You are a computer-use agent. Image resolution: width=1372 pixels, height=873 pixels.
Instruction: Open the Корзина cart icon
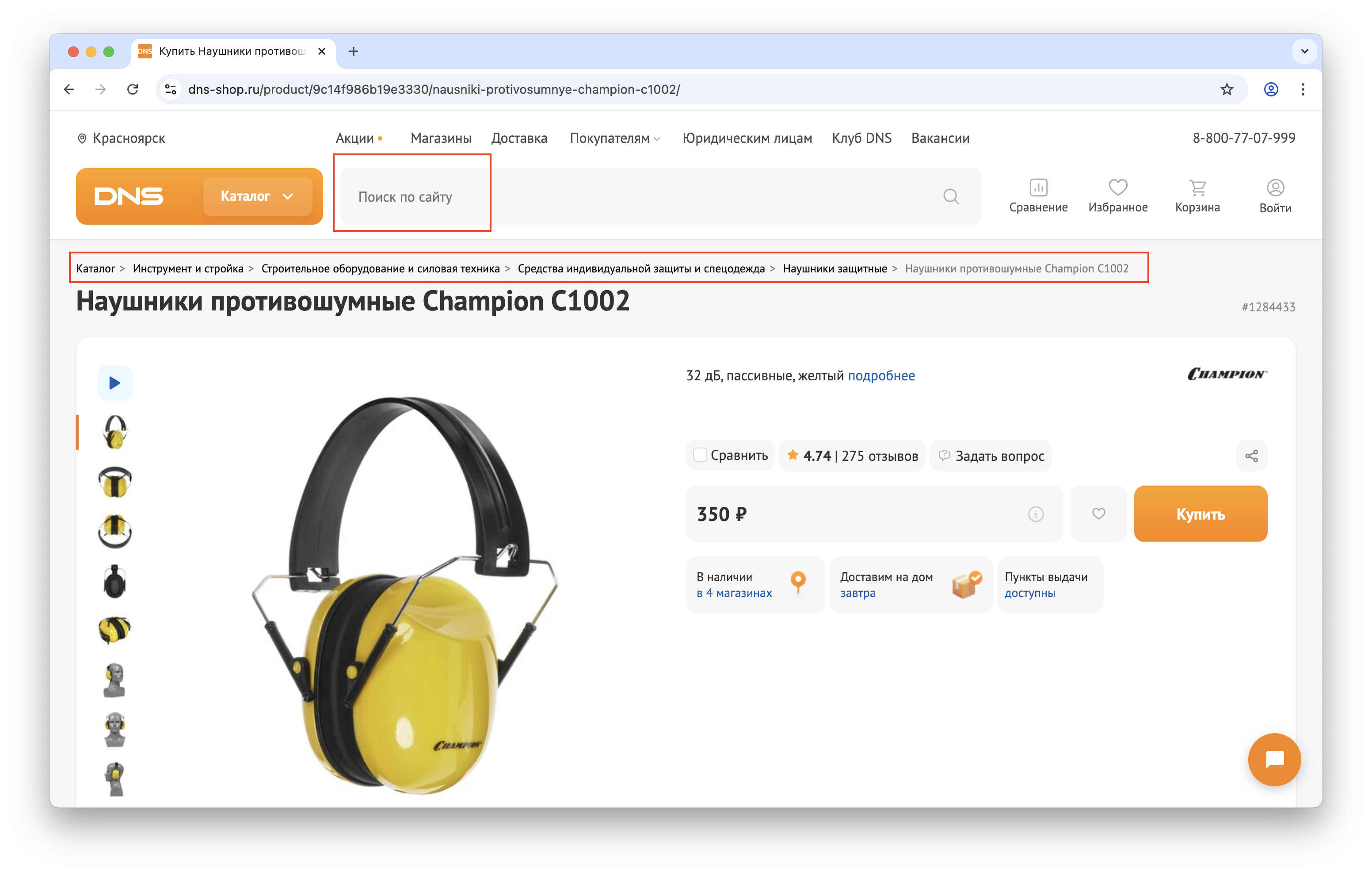click(1197, 188)
